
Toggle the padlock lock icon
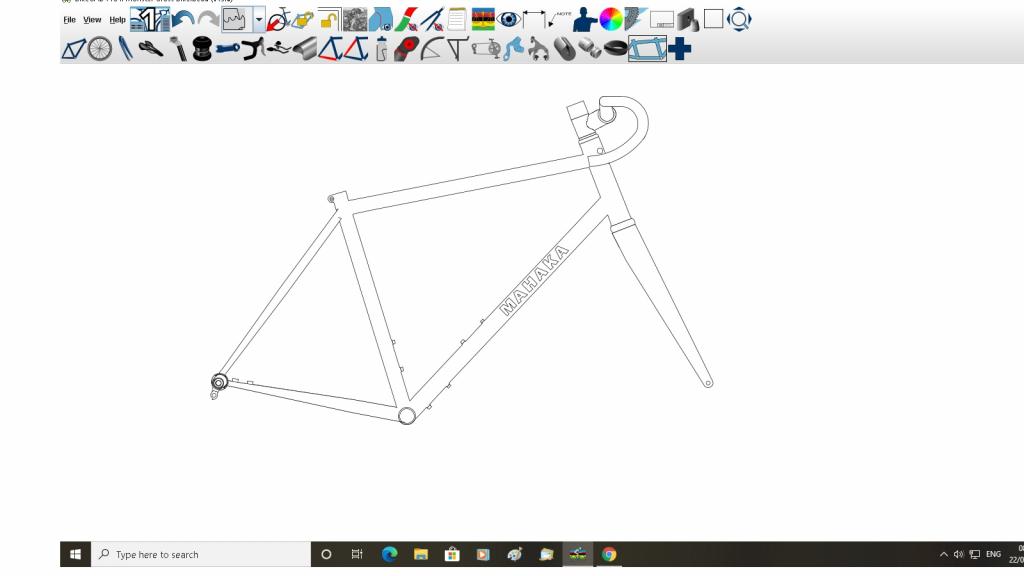click(329, 19)
